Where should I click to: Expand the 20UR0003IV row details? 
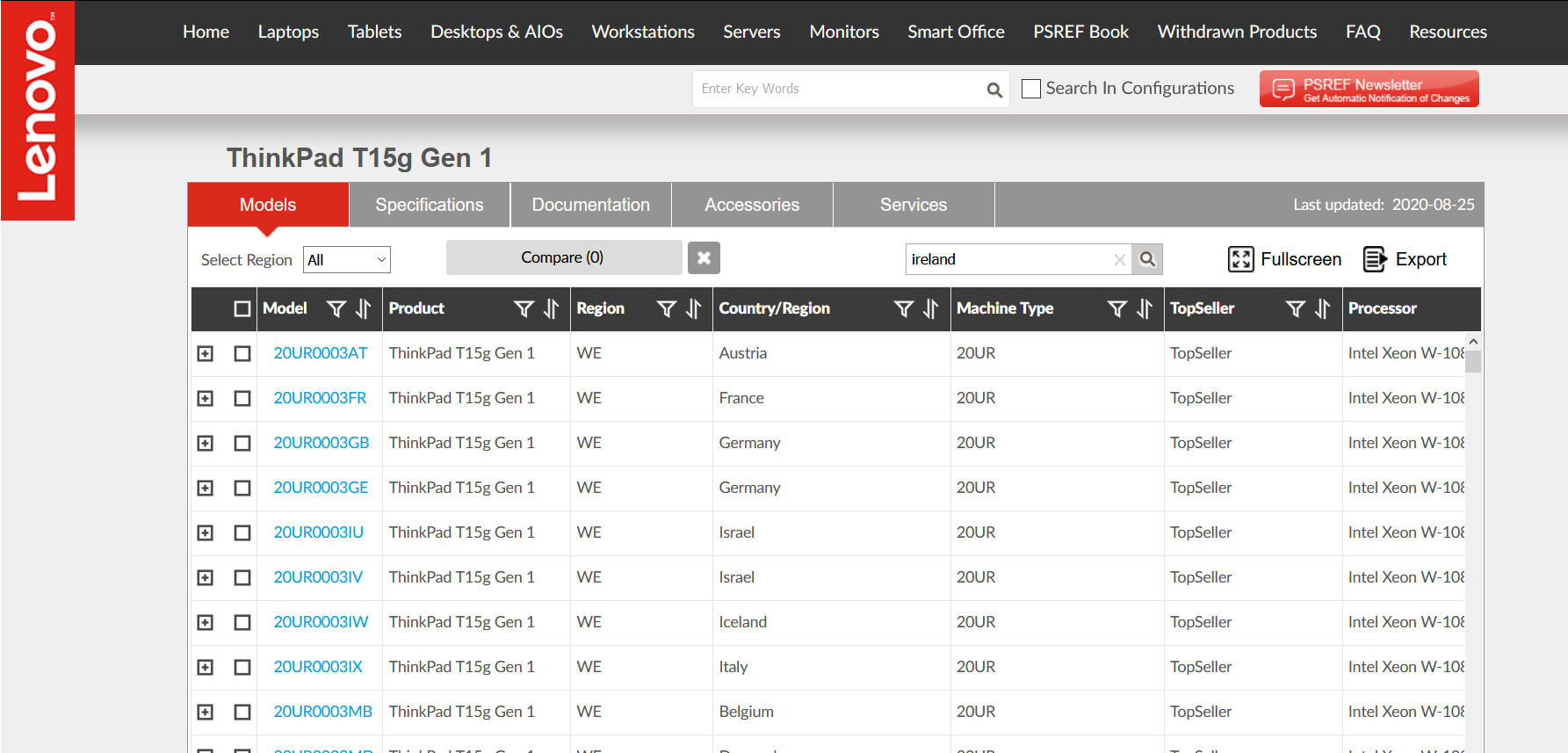pos(206,577)
